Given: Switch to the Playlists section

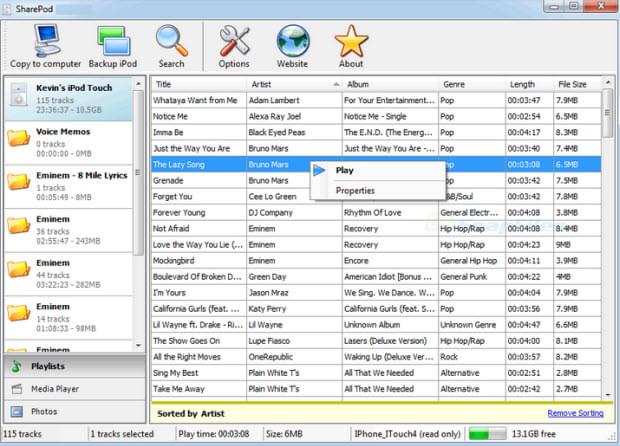Looking at the screenshot, I should coord(75,366).
